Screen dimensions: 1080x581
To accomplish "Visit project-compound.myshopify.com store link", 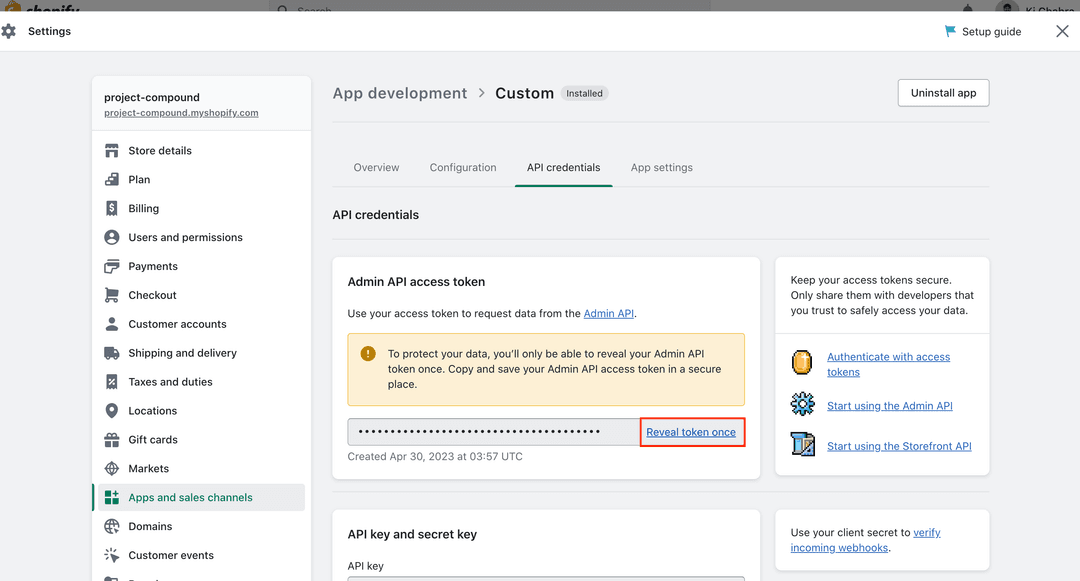I will (x=181, y=113).
